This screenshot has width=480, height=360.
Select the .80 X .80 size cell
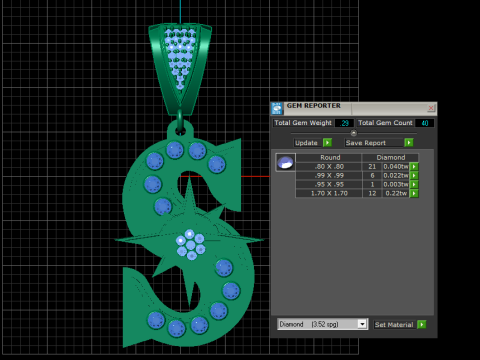[329, 166]
